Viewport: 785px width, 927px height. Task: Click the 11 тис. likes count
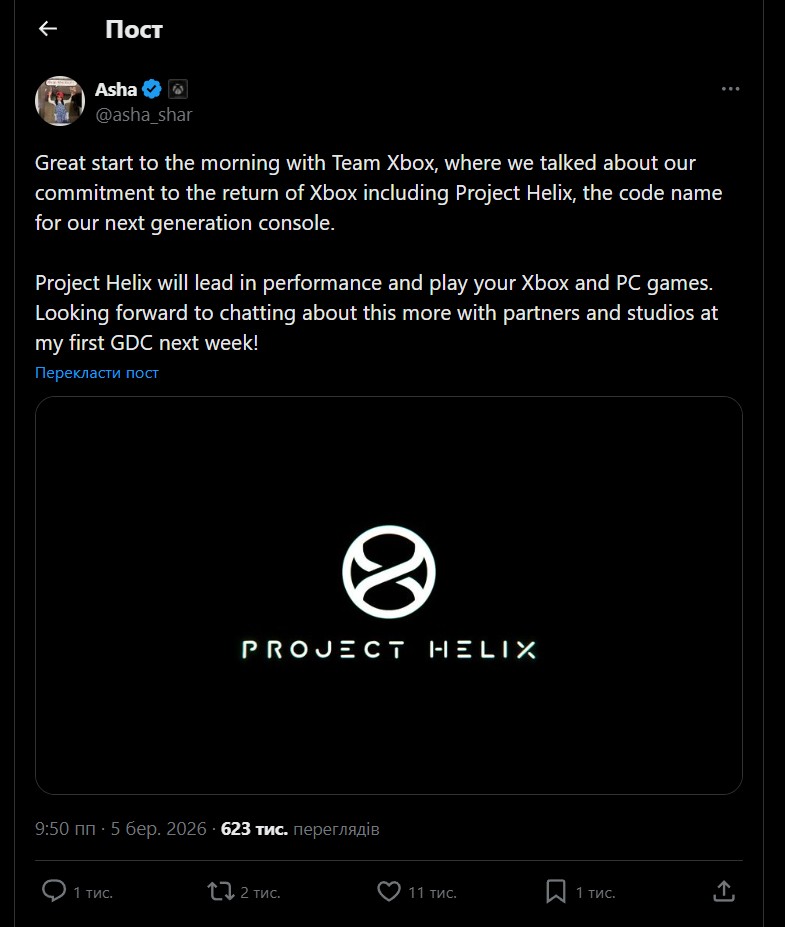pos(432,892)
